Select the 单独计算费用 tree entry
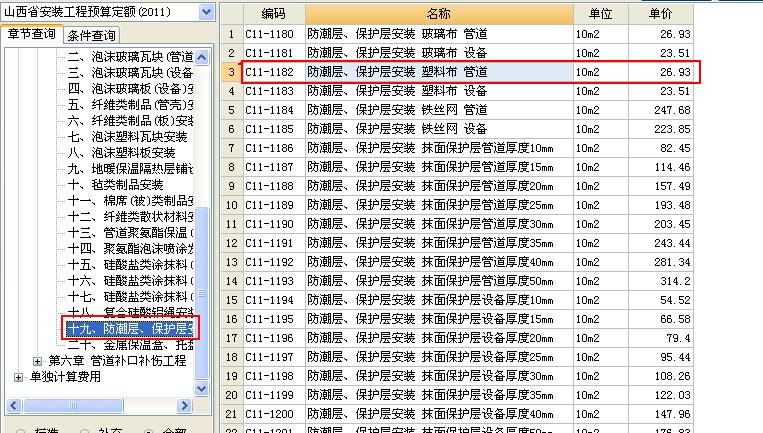 66,377
